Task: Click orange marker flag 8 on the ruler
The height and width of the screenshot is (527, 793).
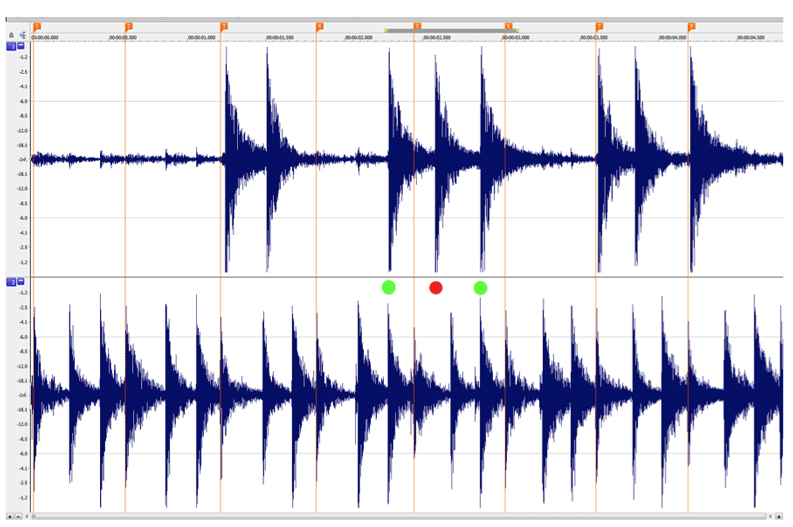Action: [x=691, y=27]
